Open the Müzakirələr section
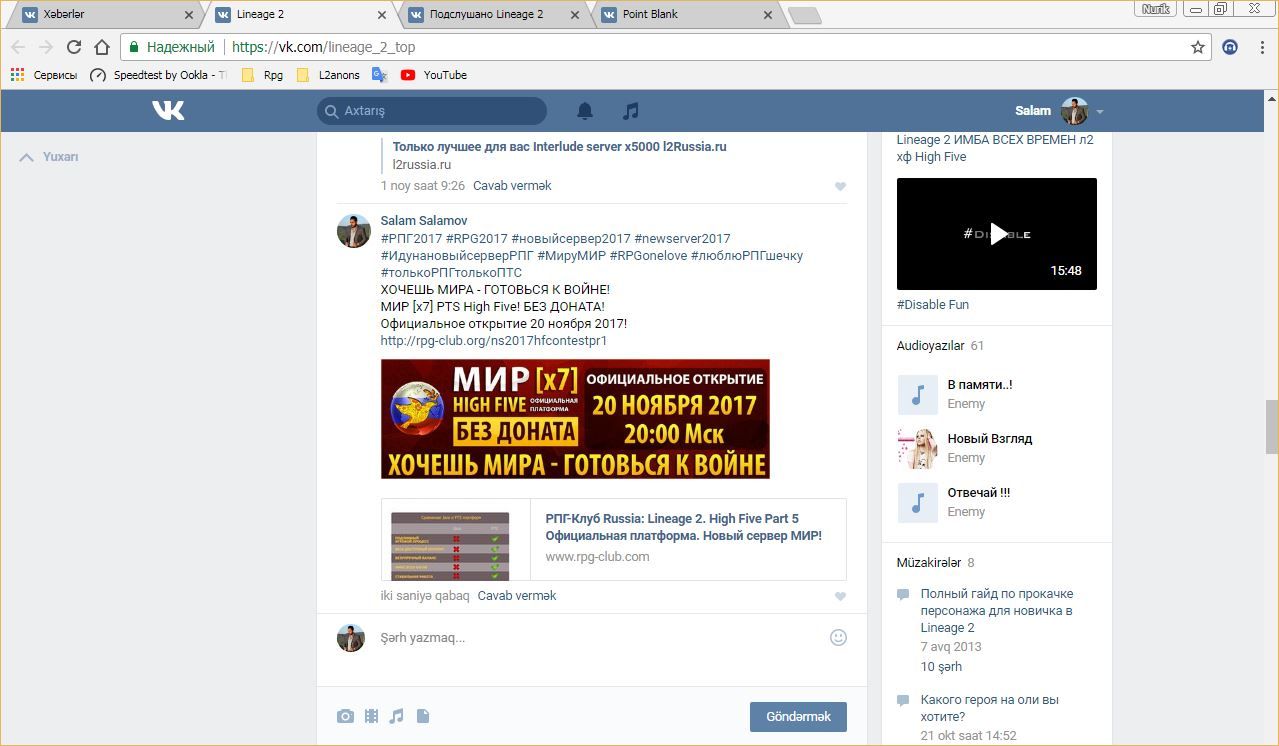Screen dimensions: 1279x746 [x=929, y=563]
